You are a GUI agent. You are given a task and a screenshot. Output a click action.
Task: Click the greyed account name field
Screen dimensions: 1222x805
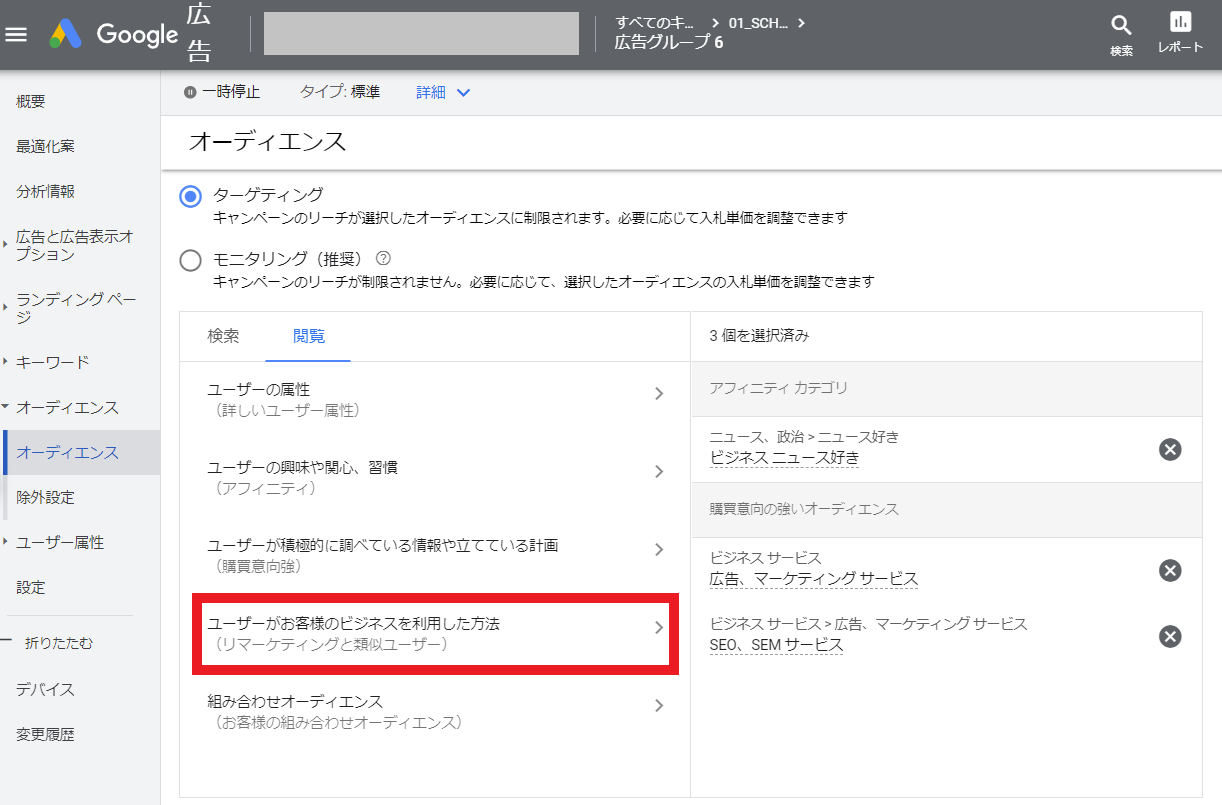coord(421,33)
